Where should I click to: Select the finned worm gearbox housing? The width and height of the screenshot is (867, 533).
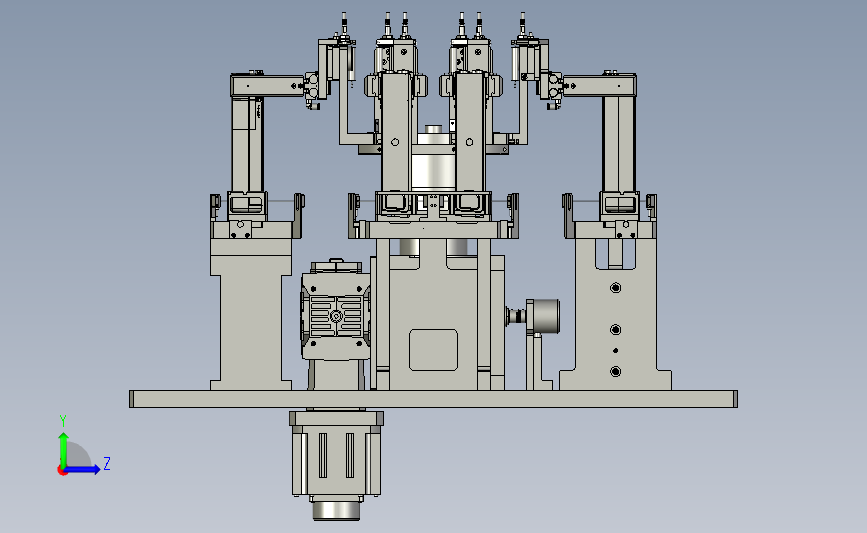pyautogui.click(x=336, y=316)
